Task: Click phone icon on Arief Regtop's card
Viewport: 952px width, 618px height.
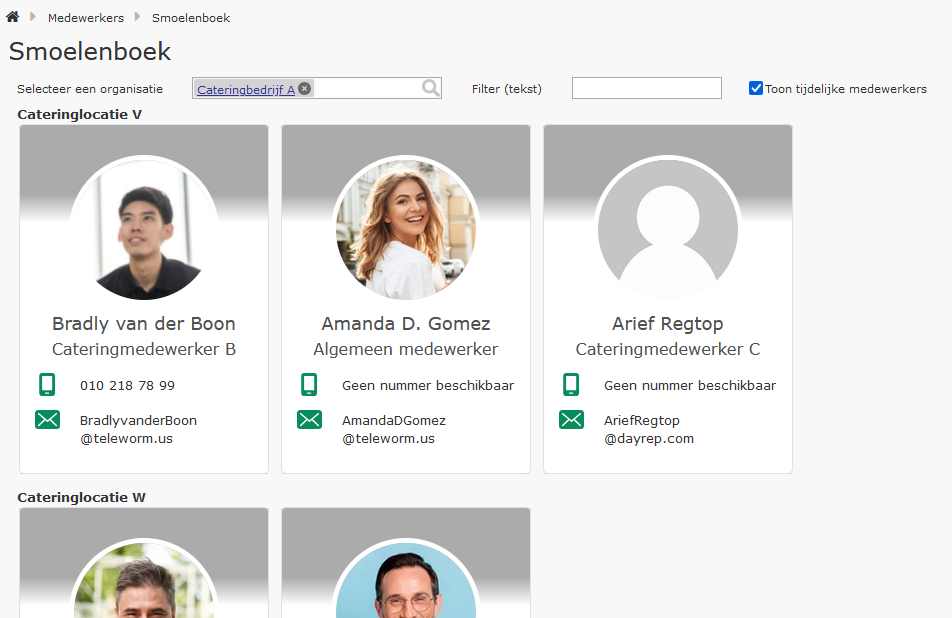Action: point(571,385)
